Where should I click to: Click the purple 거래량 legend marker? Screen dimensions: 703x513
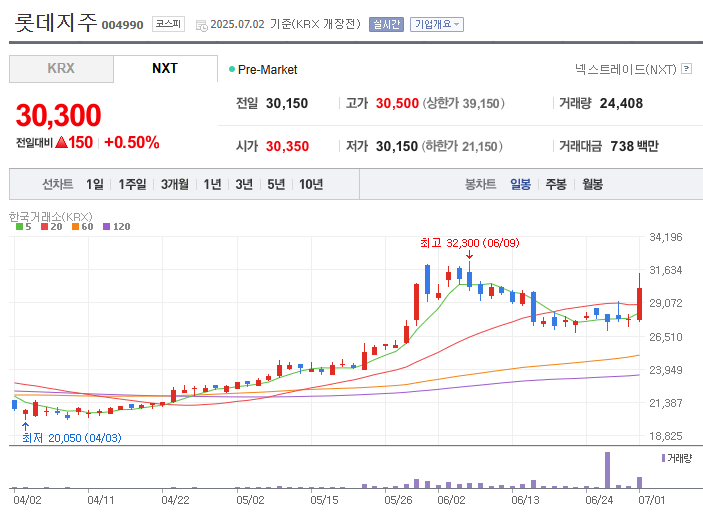[664, 458]
